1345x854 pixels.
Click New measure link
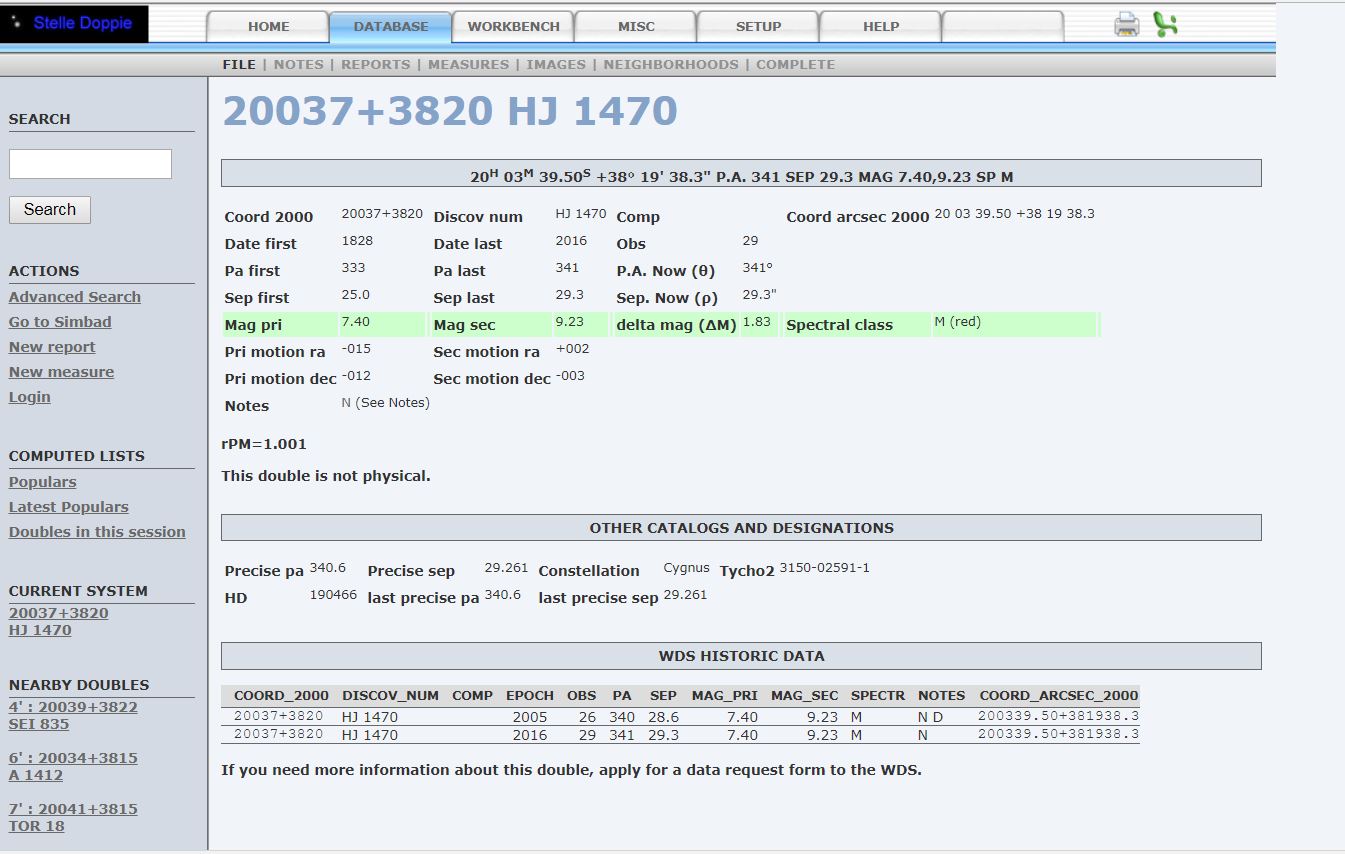[61, 372]
